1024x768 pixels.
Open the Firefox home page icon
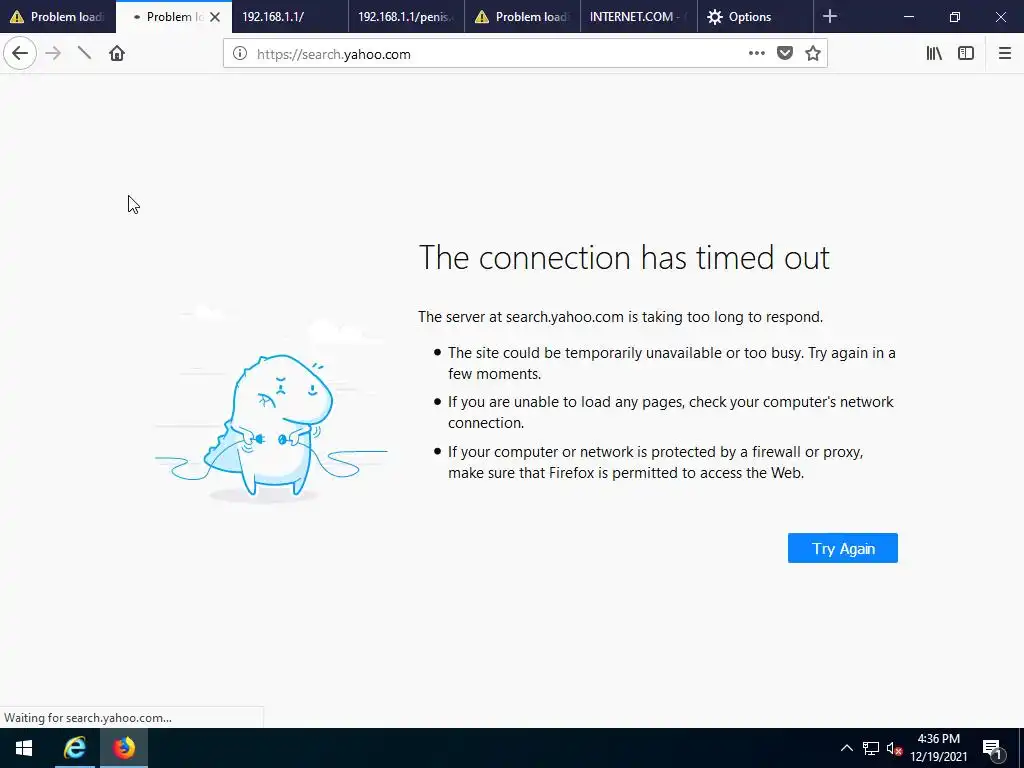117,53
